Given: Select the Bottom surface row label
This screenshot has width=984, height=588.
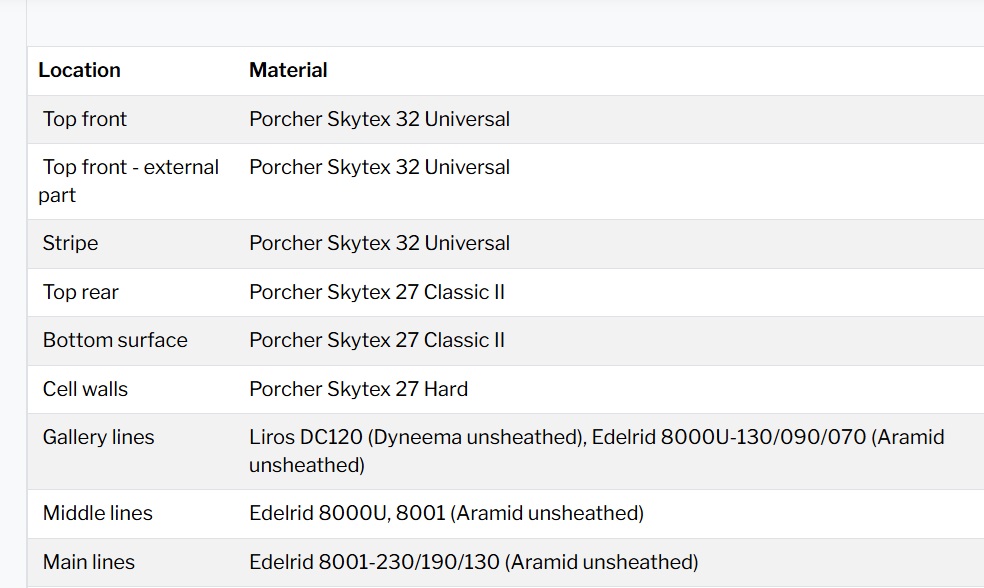Looking at the screenshot, I should click(x=115, y=340).
